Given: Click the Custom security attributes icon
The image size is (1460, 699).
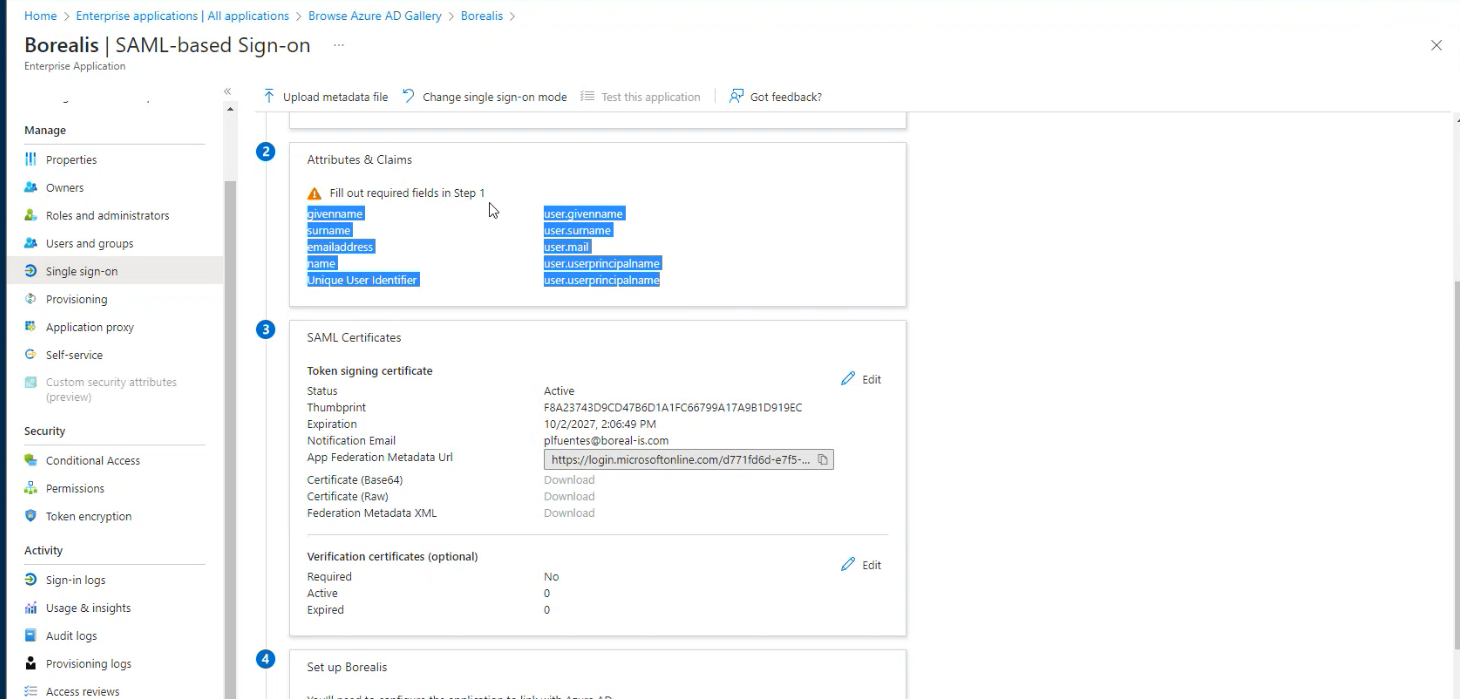Looking at the screenshot, I should 31,383.
